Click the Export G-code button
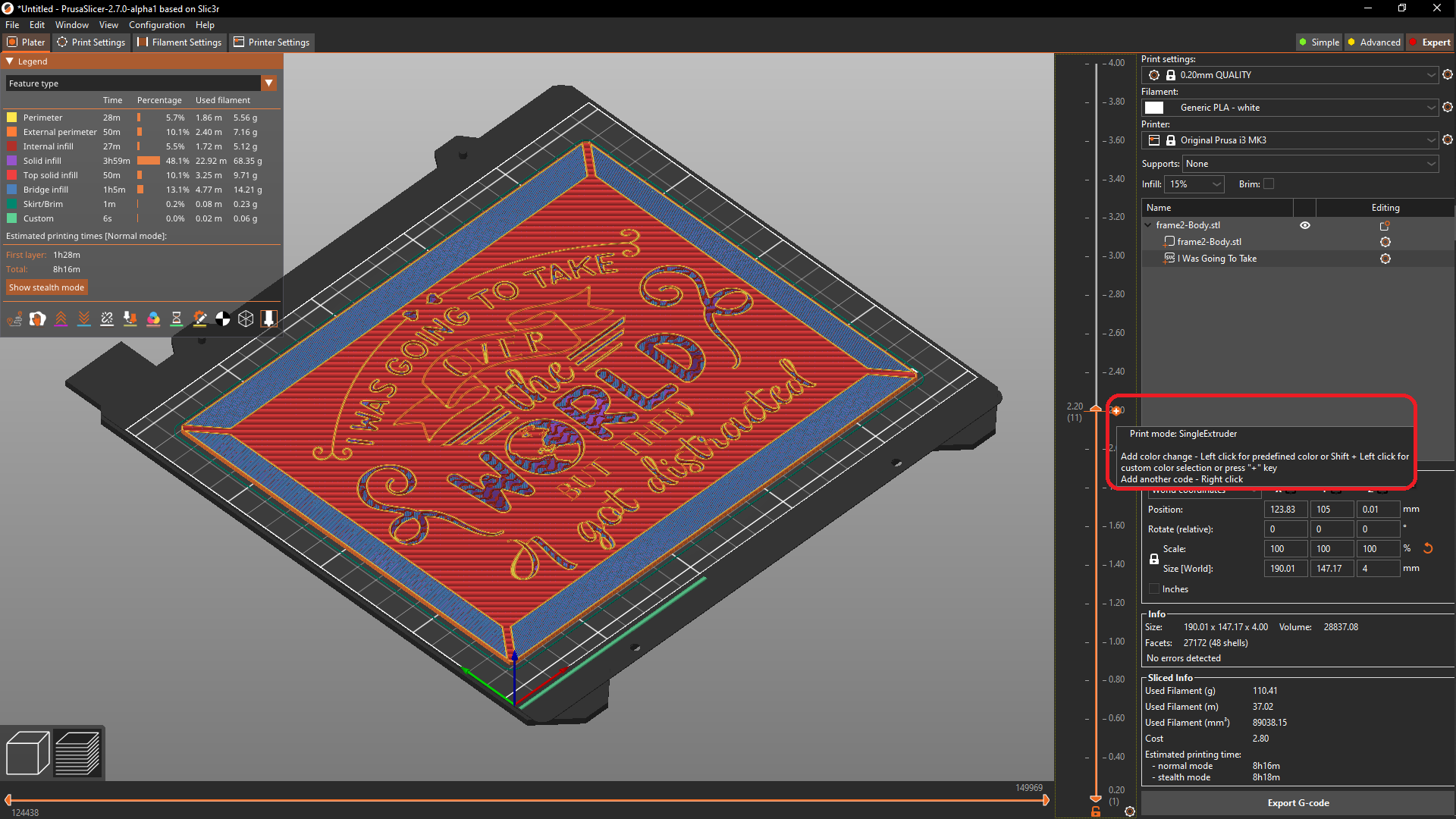 pos(1298,802)
